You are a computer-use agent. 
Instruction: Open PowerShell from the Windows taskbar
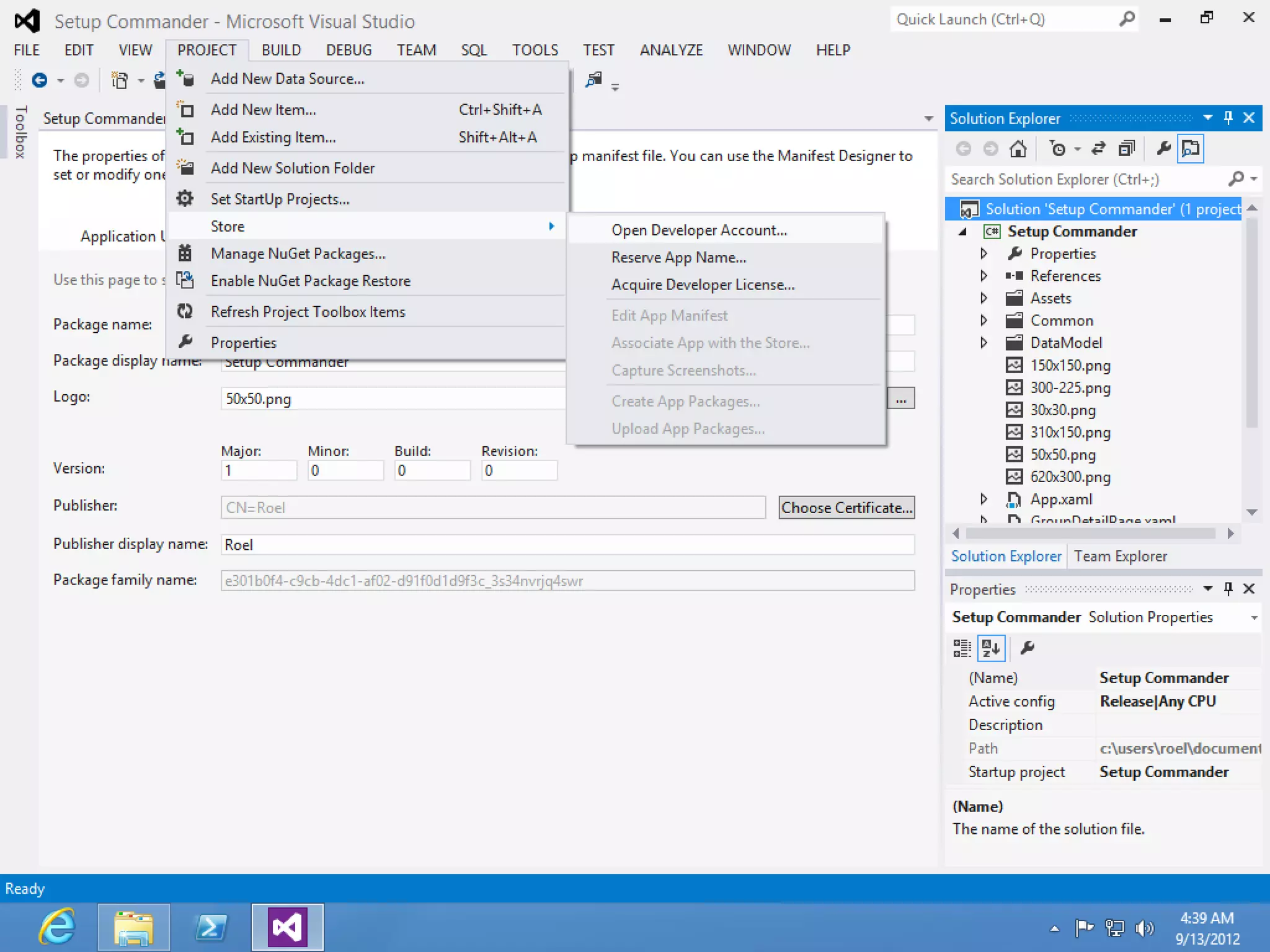(211, 927)
